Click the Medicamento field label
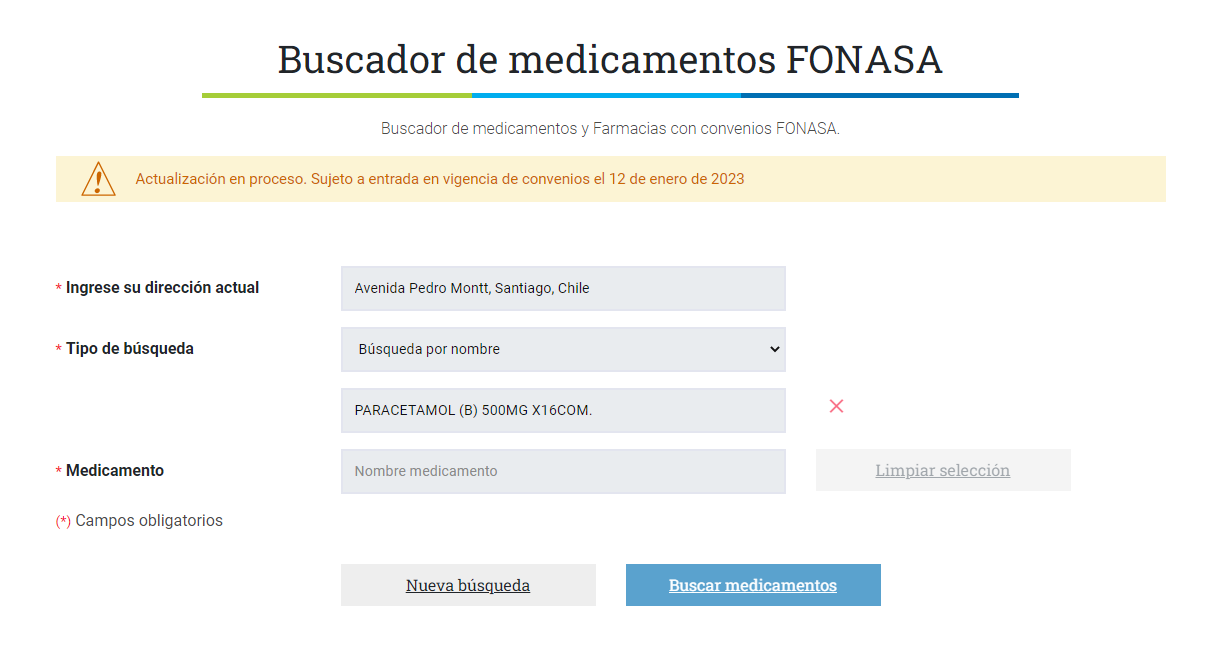Screen dimensions: 1225x660 [x=115, y=471]
